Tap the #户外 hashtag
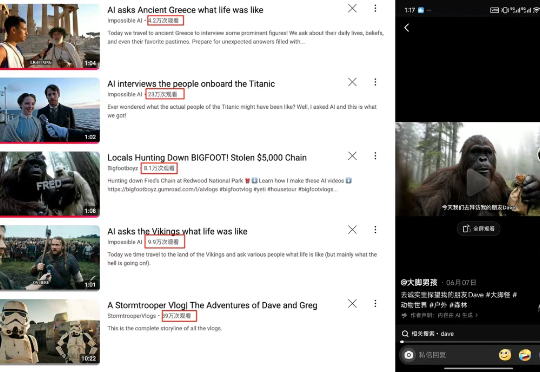Image resolution: width=540 pixels, height=372 pixels. tap(438, 305)
